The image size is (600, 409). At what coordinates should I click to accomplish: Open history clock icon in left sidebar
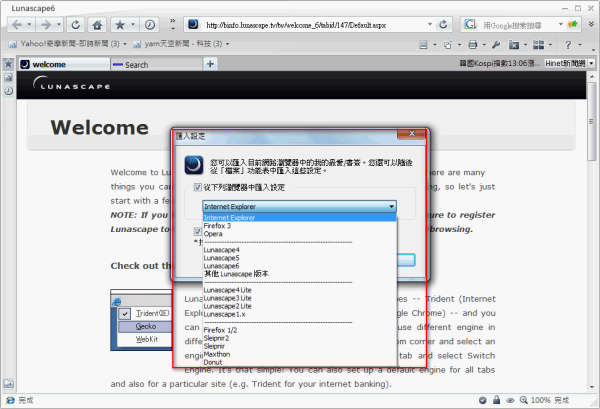click(8, 91)
